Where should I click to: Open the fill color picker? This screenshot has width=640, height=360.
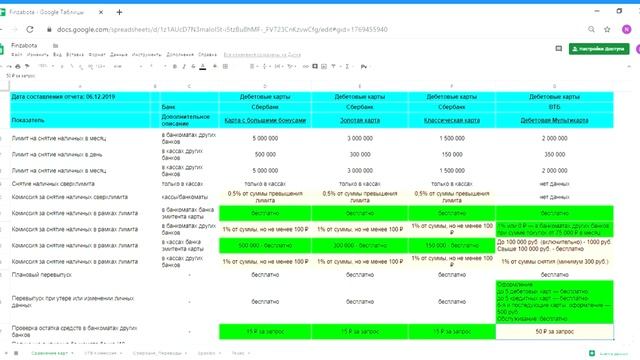pos(215,66)
